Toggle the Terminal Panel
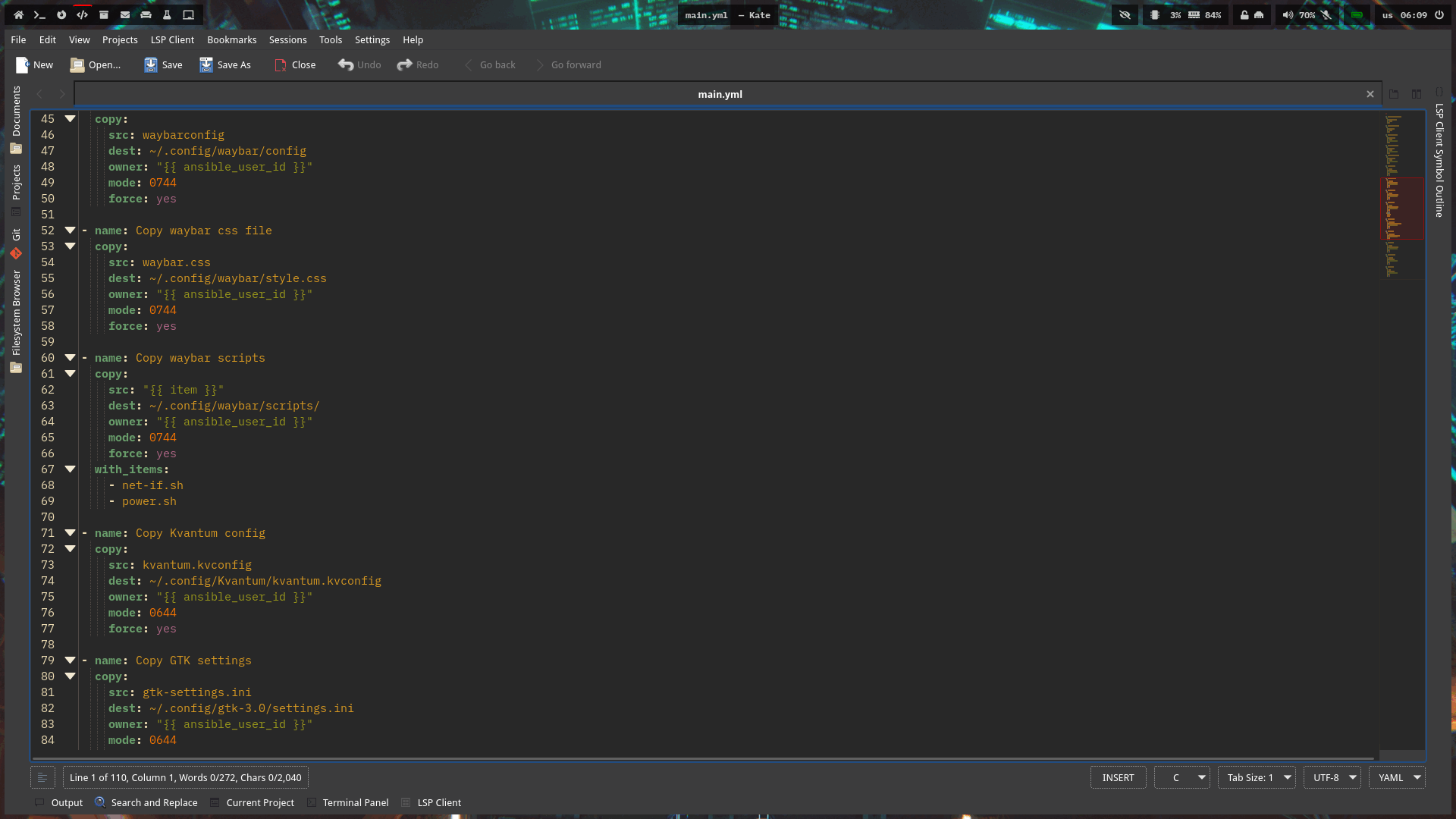Image resolution: width=1456 pixels, height=819 pixels. coord(355,802)
